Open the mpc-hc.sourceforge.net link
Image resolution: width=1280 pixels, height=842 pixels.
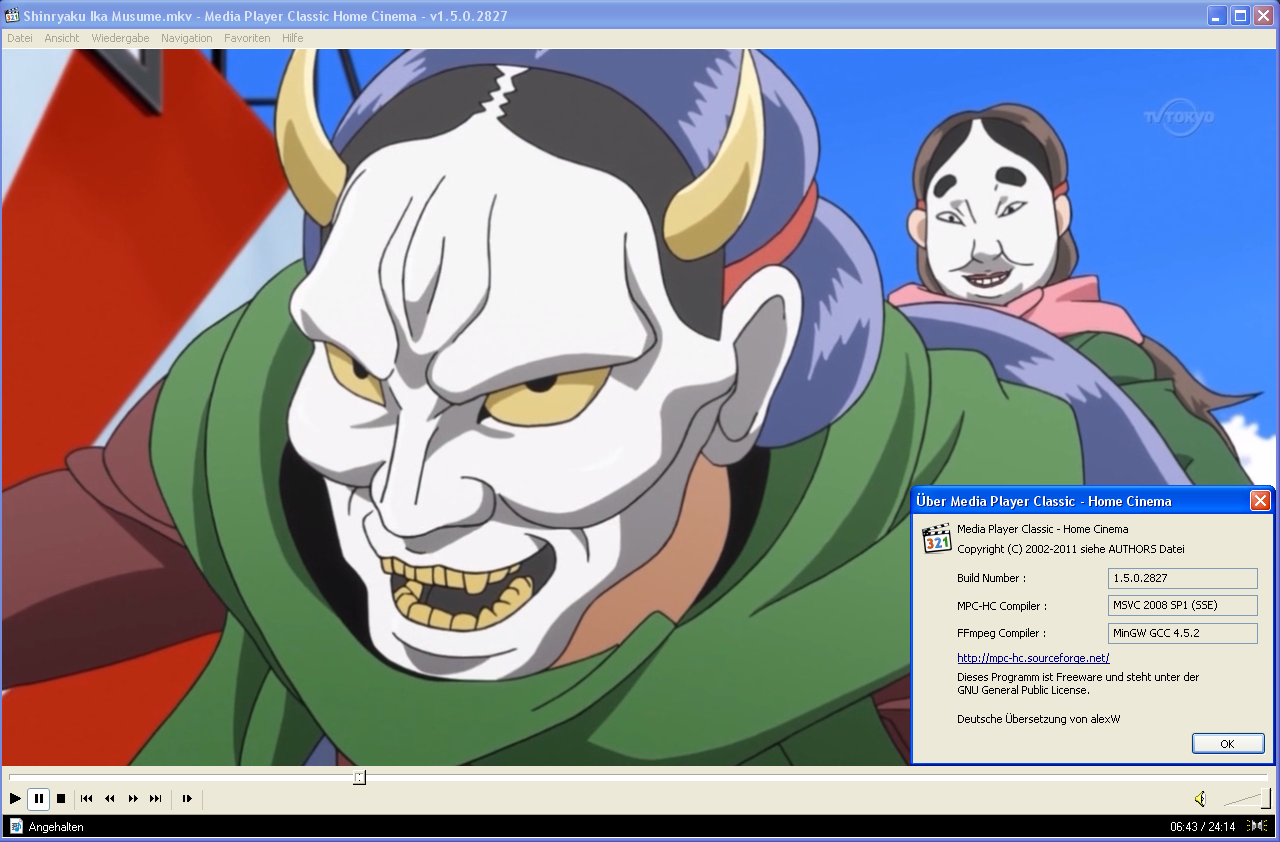coord(1033,658)
